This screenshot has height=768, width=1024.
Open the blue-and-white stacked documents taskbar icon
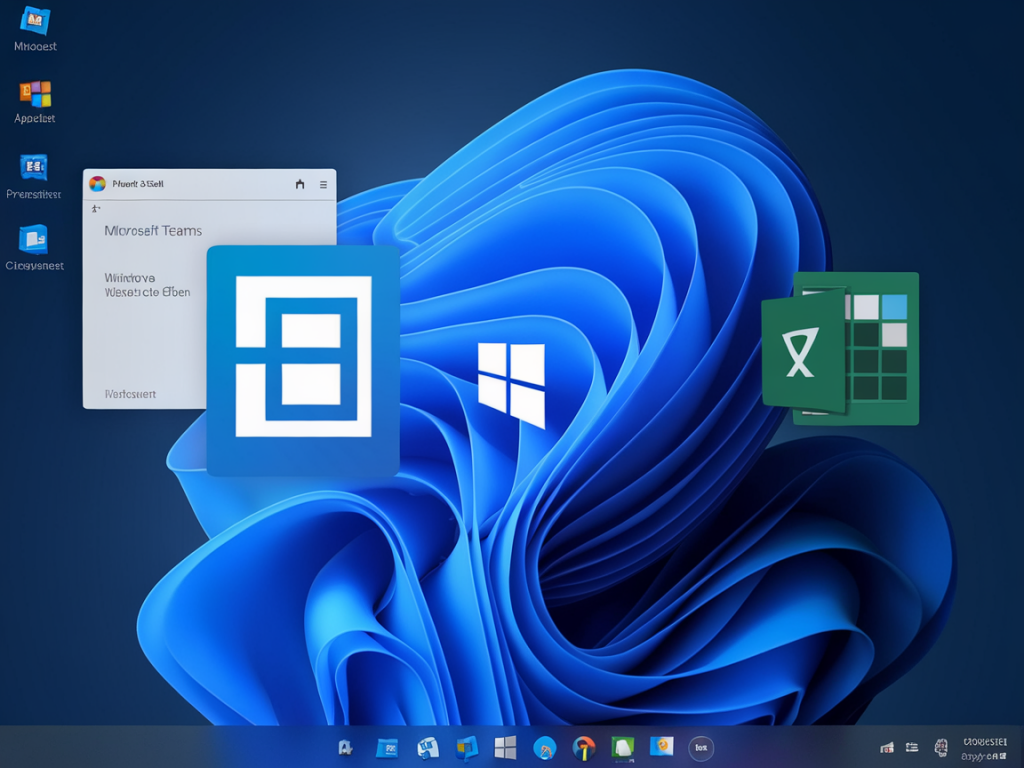428,748
